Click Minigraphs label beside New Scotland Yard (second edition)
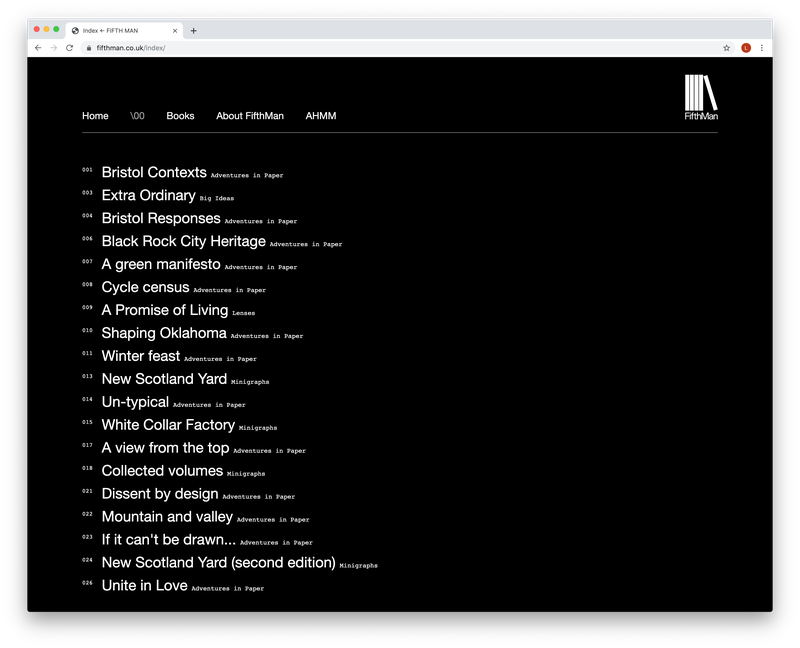Screen dimensions: 800x648 (359, 566)
